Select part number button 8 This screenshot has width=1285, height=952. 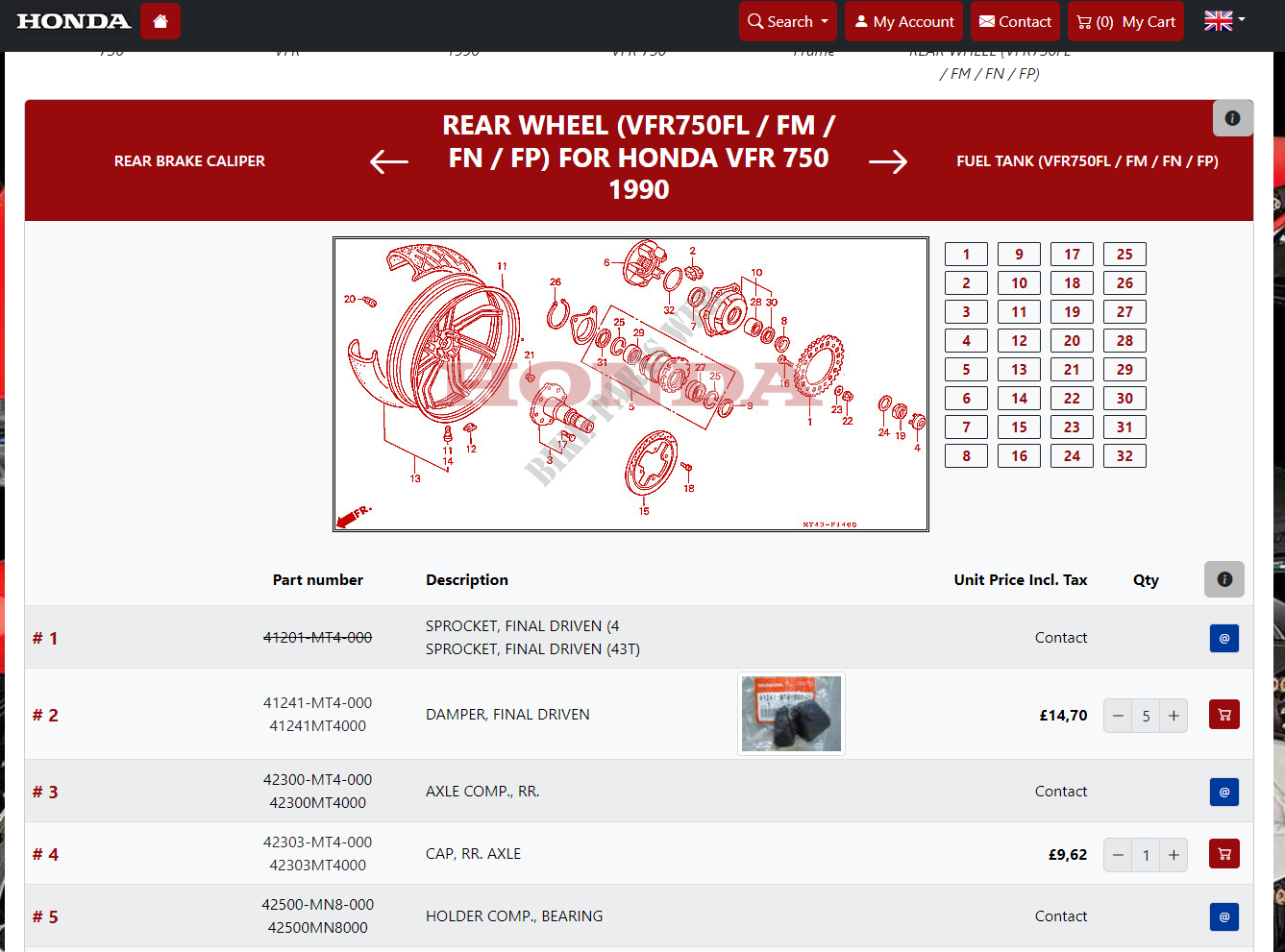pos(966,456)
